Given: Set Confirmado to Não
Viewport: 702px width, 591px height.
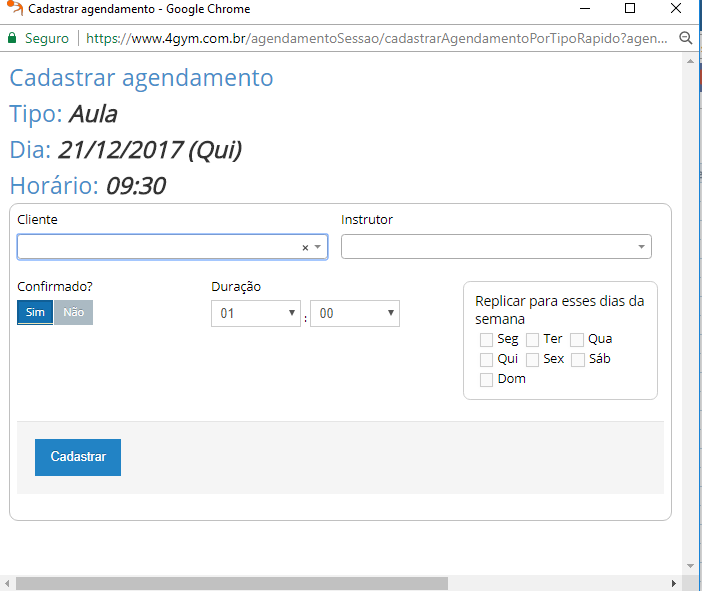Looking at the screenshot, I should [73, 312].
